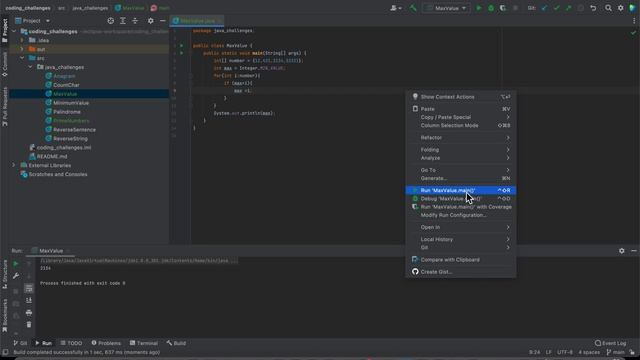Click the Git commit checkmark icon
This screenshot has width=640, height=360.
pos(556,8)
